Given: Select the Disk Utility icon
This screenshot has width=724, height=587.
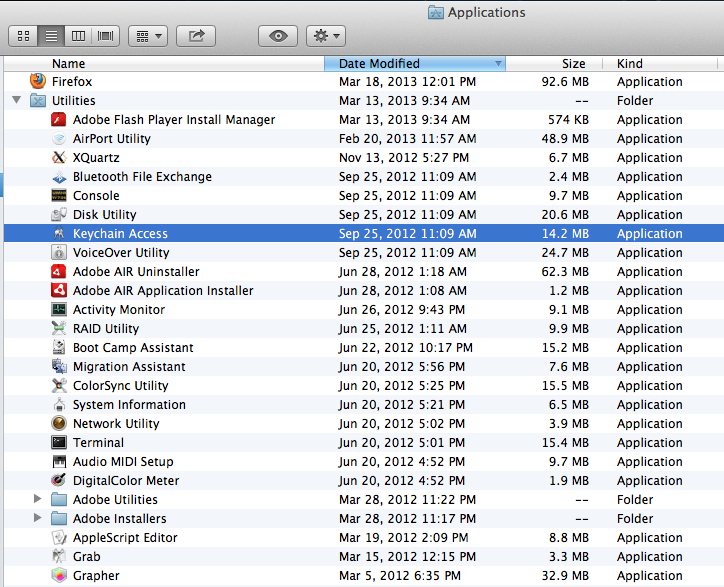Looking at the screenshot, I should [x=59, y=214].
